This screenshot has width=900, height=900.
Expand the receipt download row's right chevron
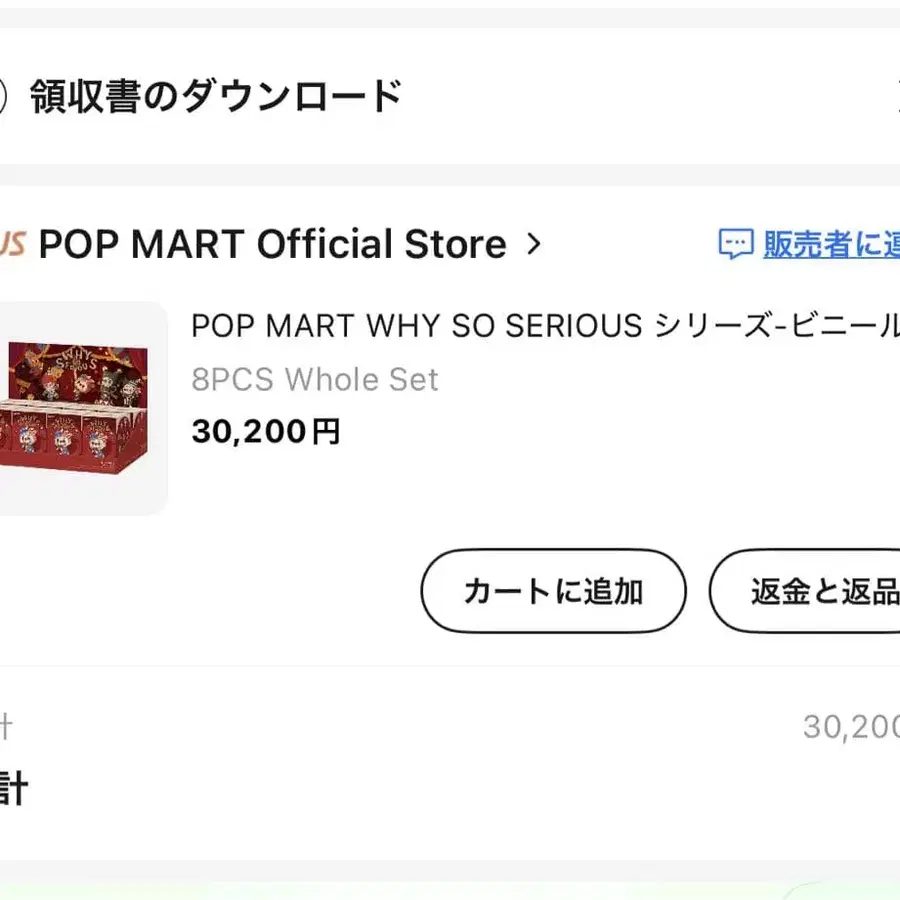(895, 97)
